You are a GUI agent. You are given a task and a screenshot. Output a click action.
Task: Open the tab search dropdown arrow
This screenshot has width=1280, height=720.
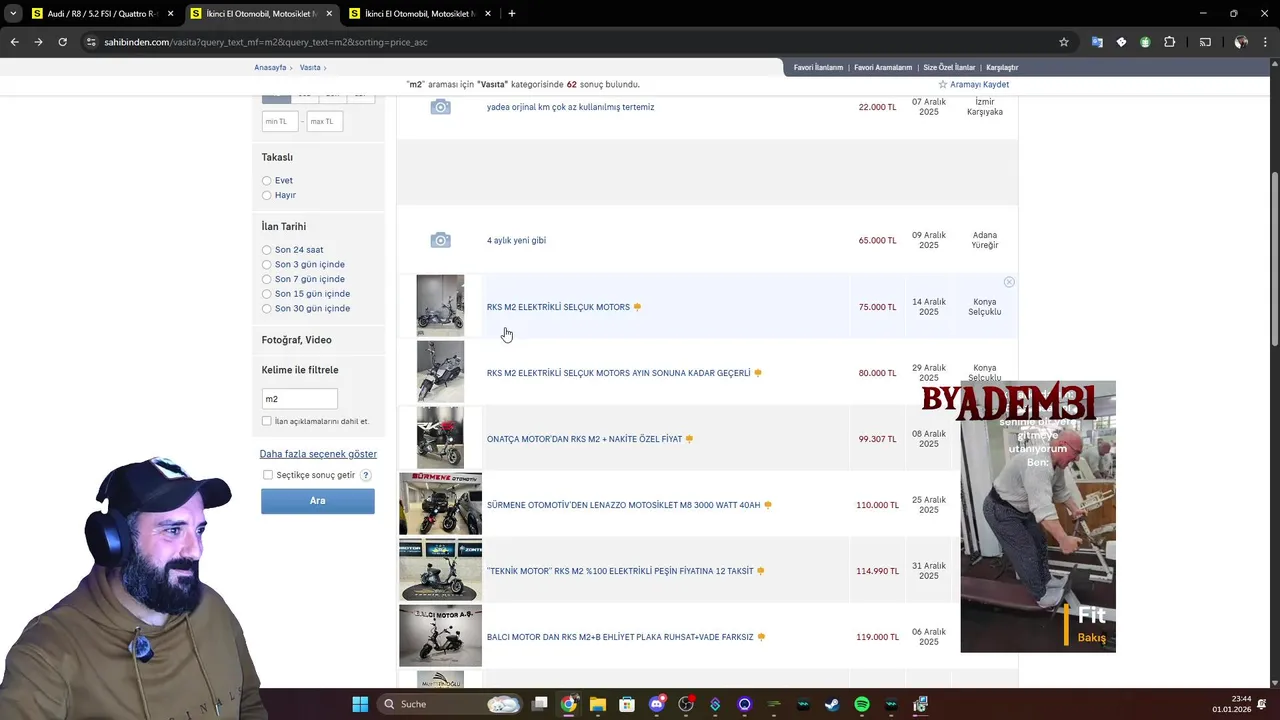pos(13,14)
